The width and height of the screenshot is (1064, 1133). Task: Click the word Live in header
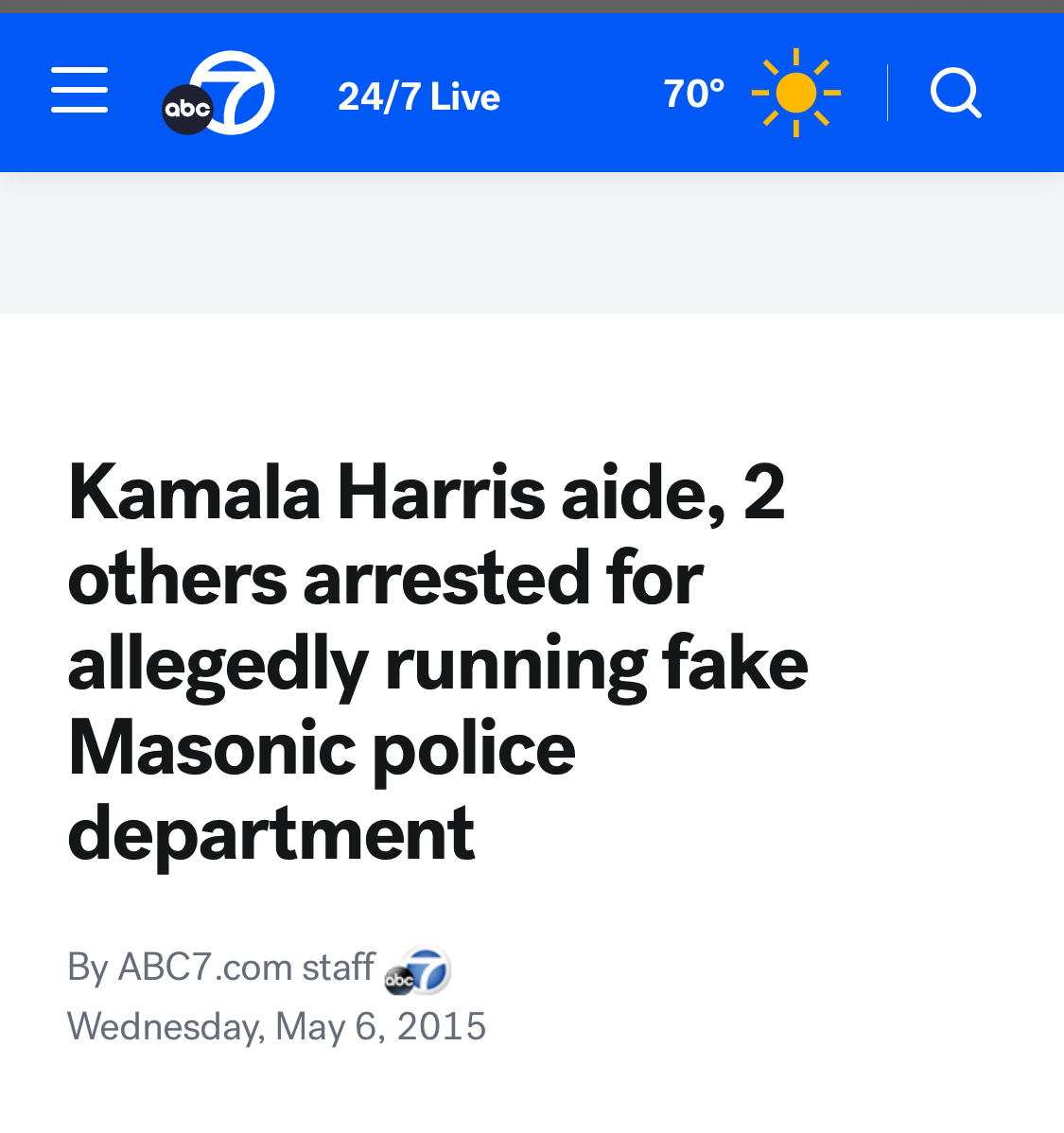pos(464,96)
